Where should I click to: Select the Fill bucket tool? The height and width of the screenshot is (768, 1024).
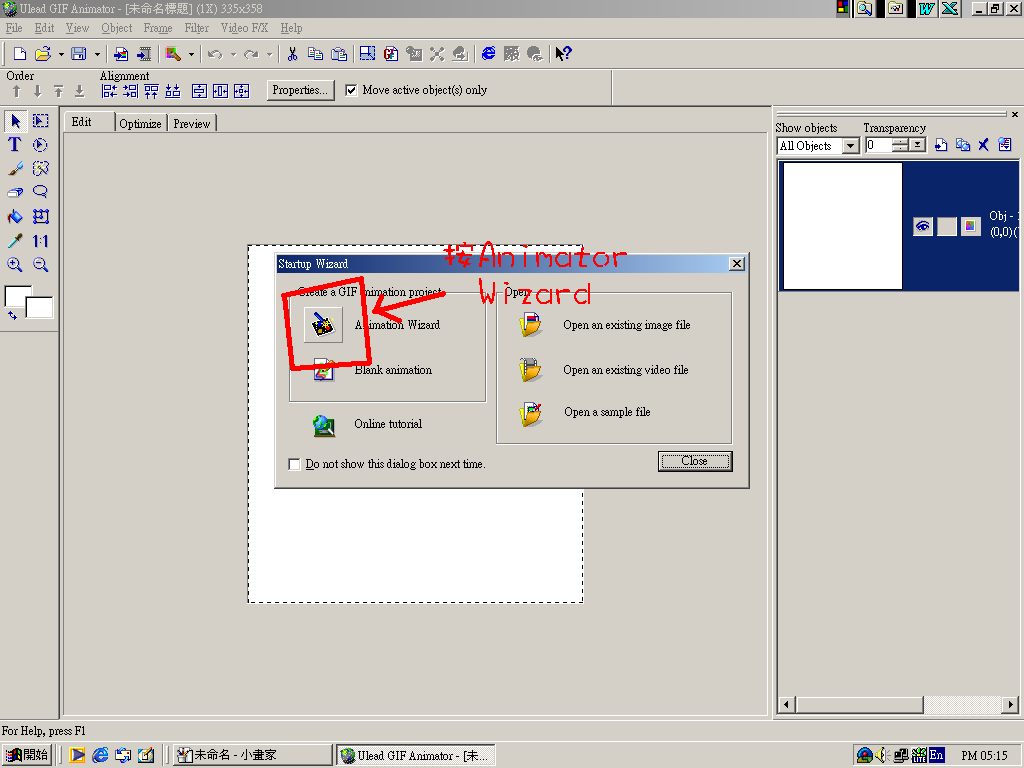click(15, 217)
